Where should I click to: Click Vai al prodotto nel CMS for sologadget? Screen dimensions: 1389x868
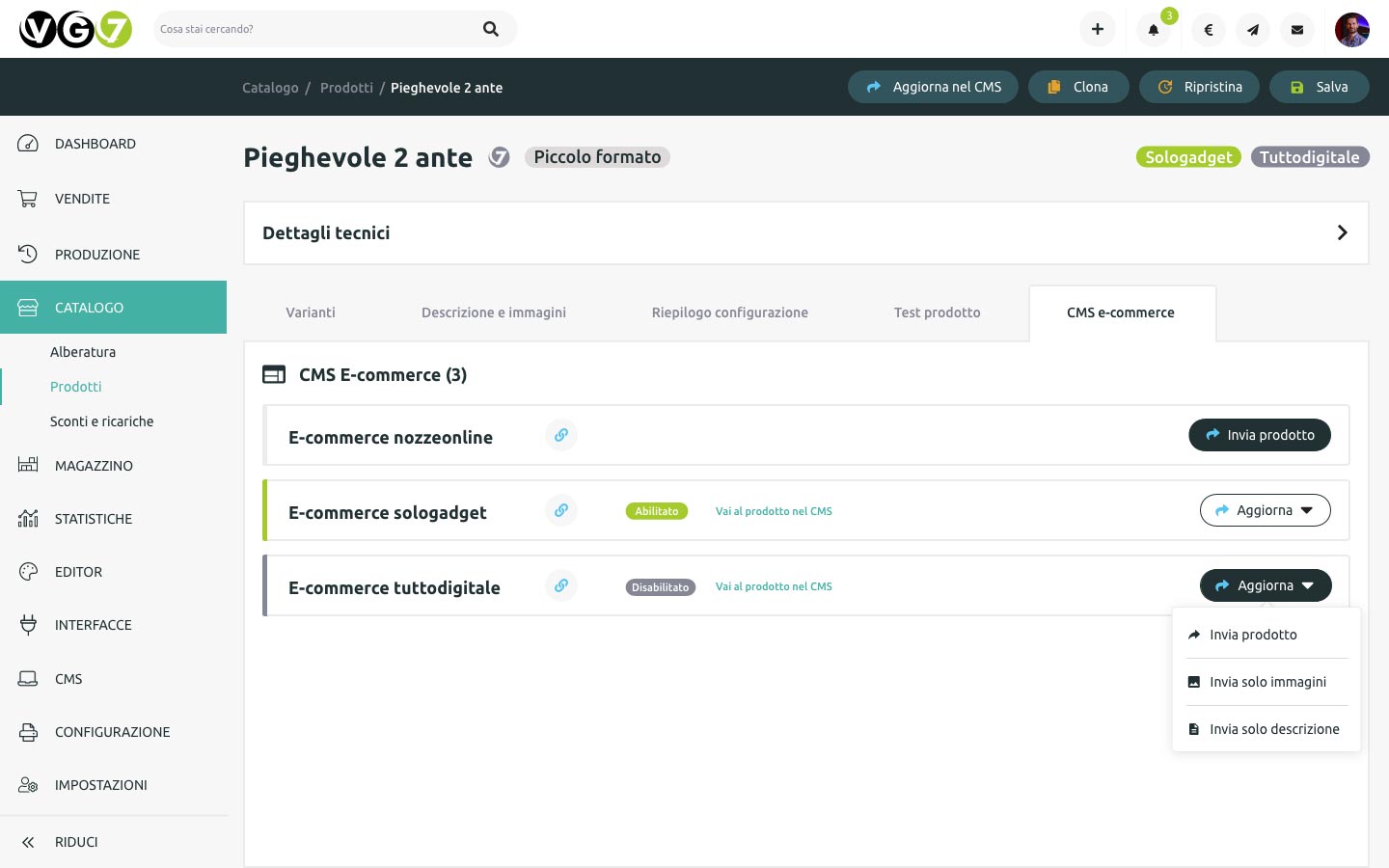pyautogui.click(x=774, y=511)
